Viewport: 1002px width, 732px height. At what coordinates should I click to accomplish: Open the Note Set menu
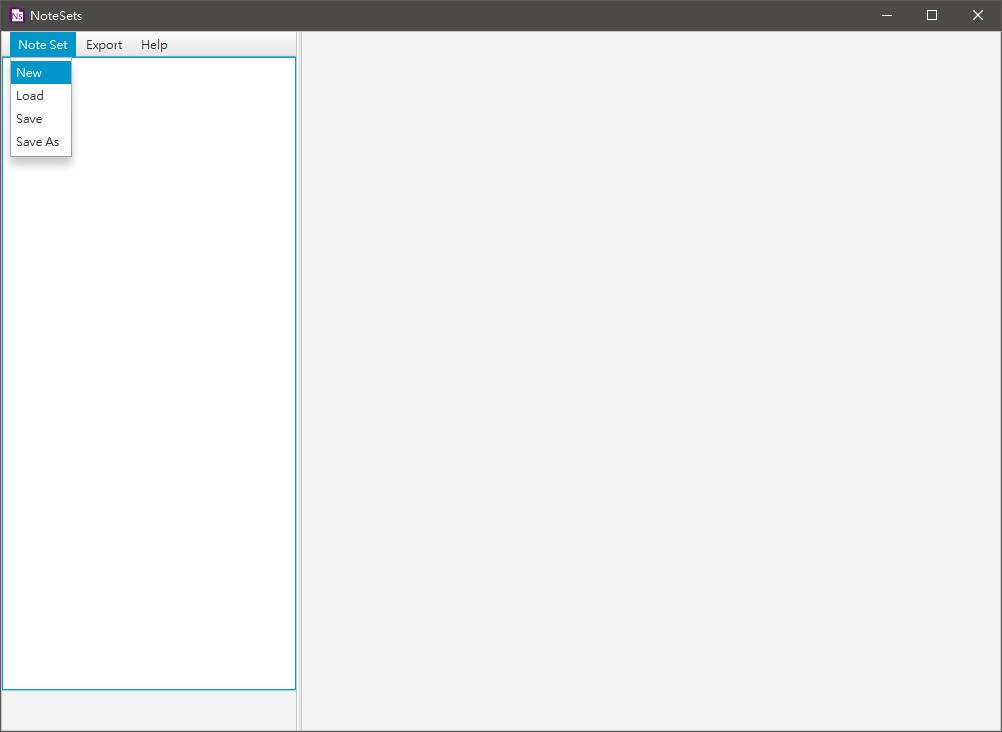pos(42,44)
